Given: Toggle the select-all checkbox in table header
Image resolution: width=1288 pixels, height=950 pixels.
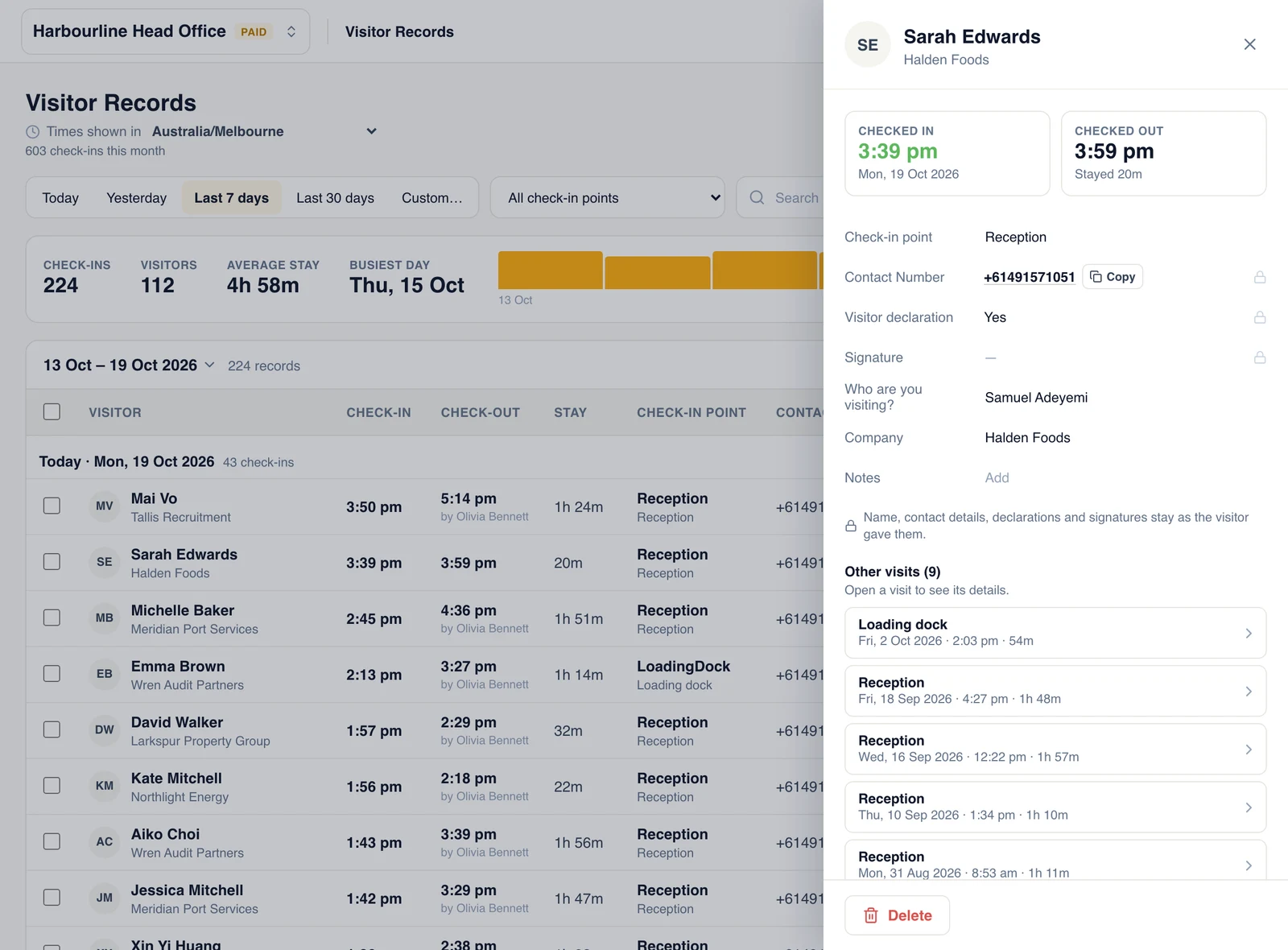Looking at the screenshot, I should 52,411.
